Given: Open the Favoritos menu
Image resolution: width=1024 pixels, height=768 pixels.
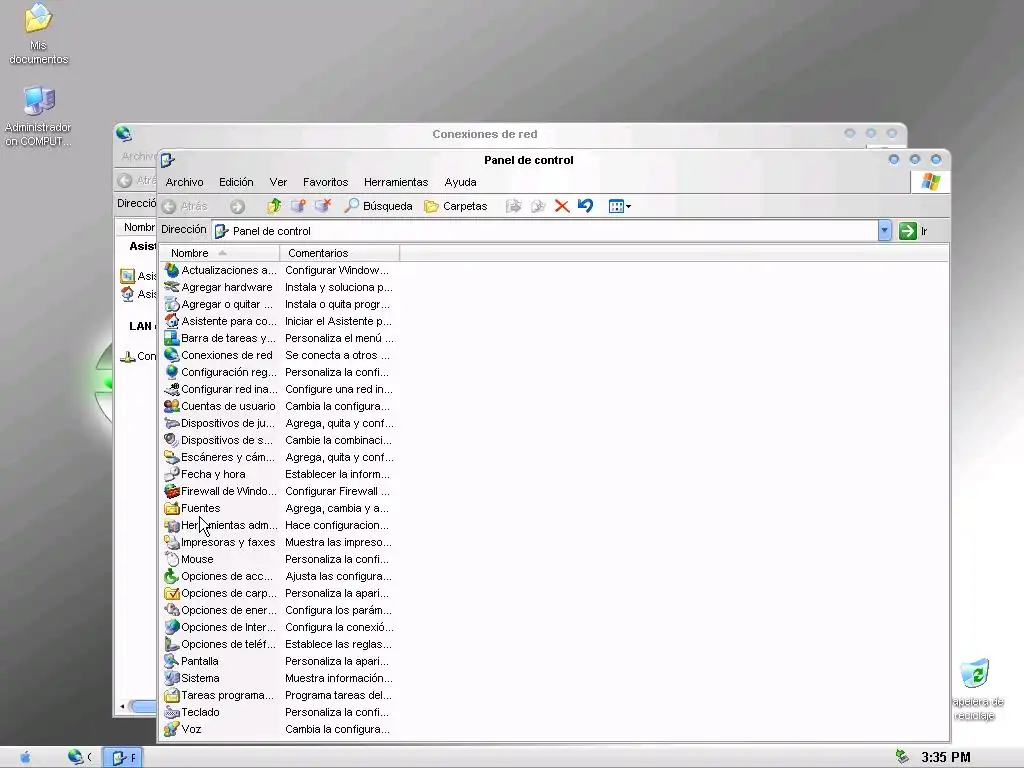Looking at the screenshot, I should [325, 182].
